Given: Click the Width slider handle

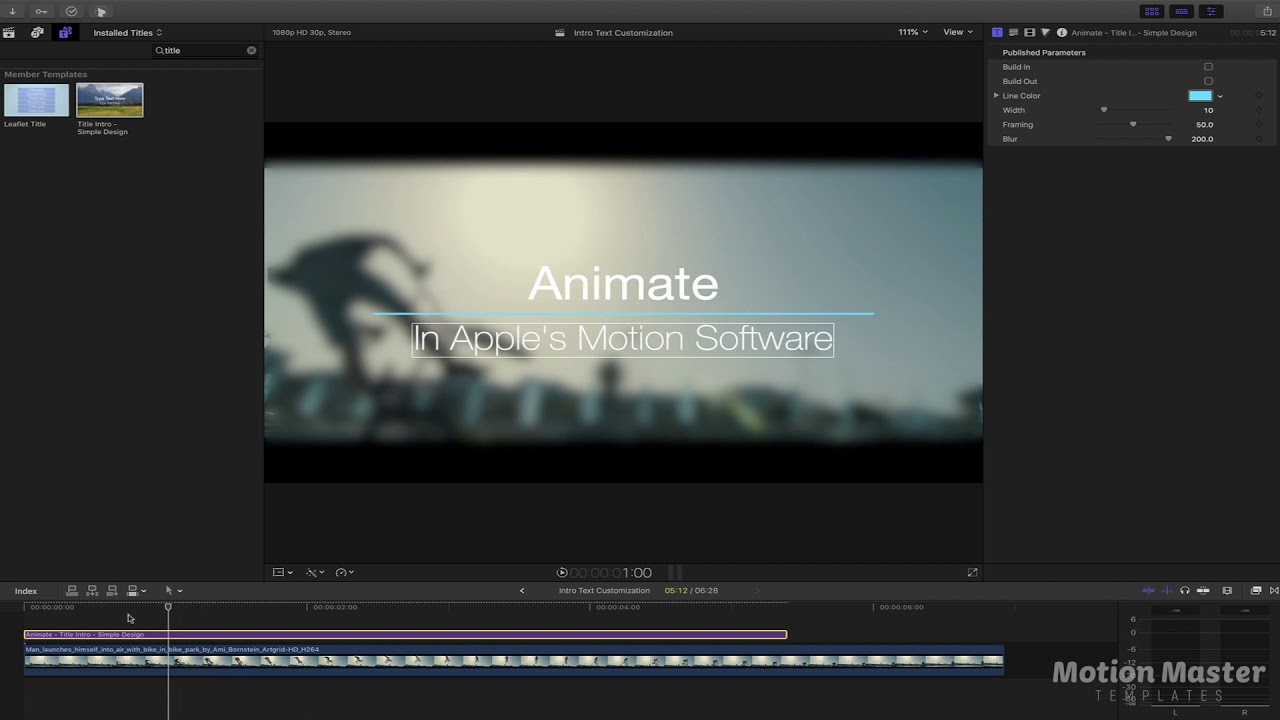Looking at the screenshot, I should pos(1104,110).
